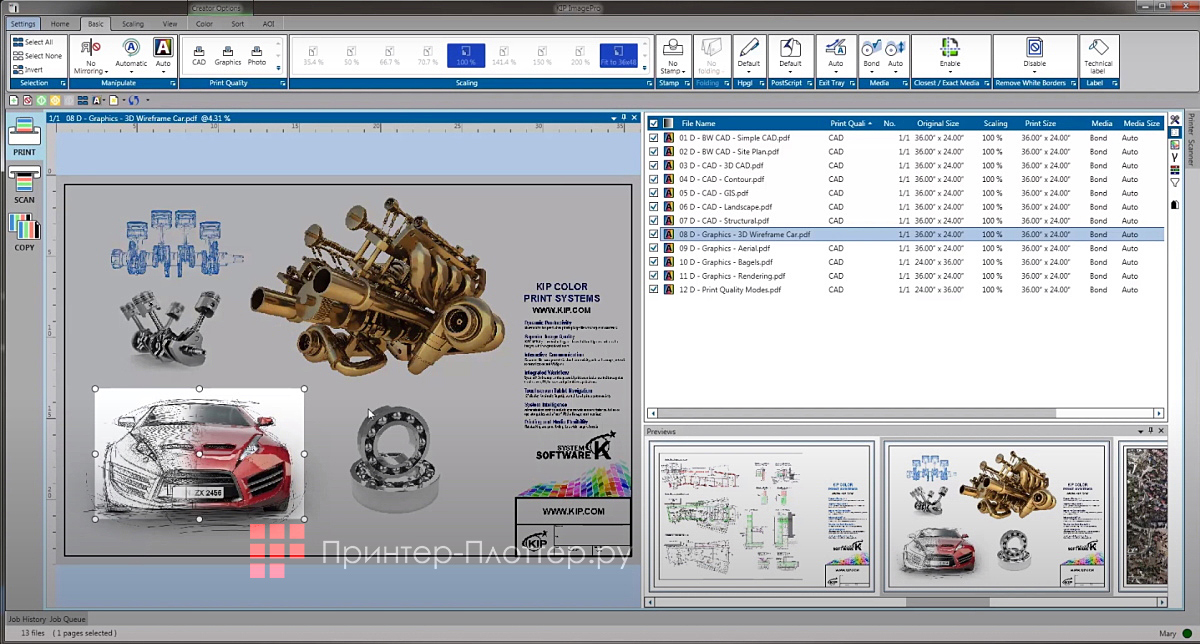The image size is (1200, 644).
Task: Select the 100 % scaling preset
Action: coord(466,55)
